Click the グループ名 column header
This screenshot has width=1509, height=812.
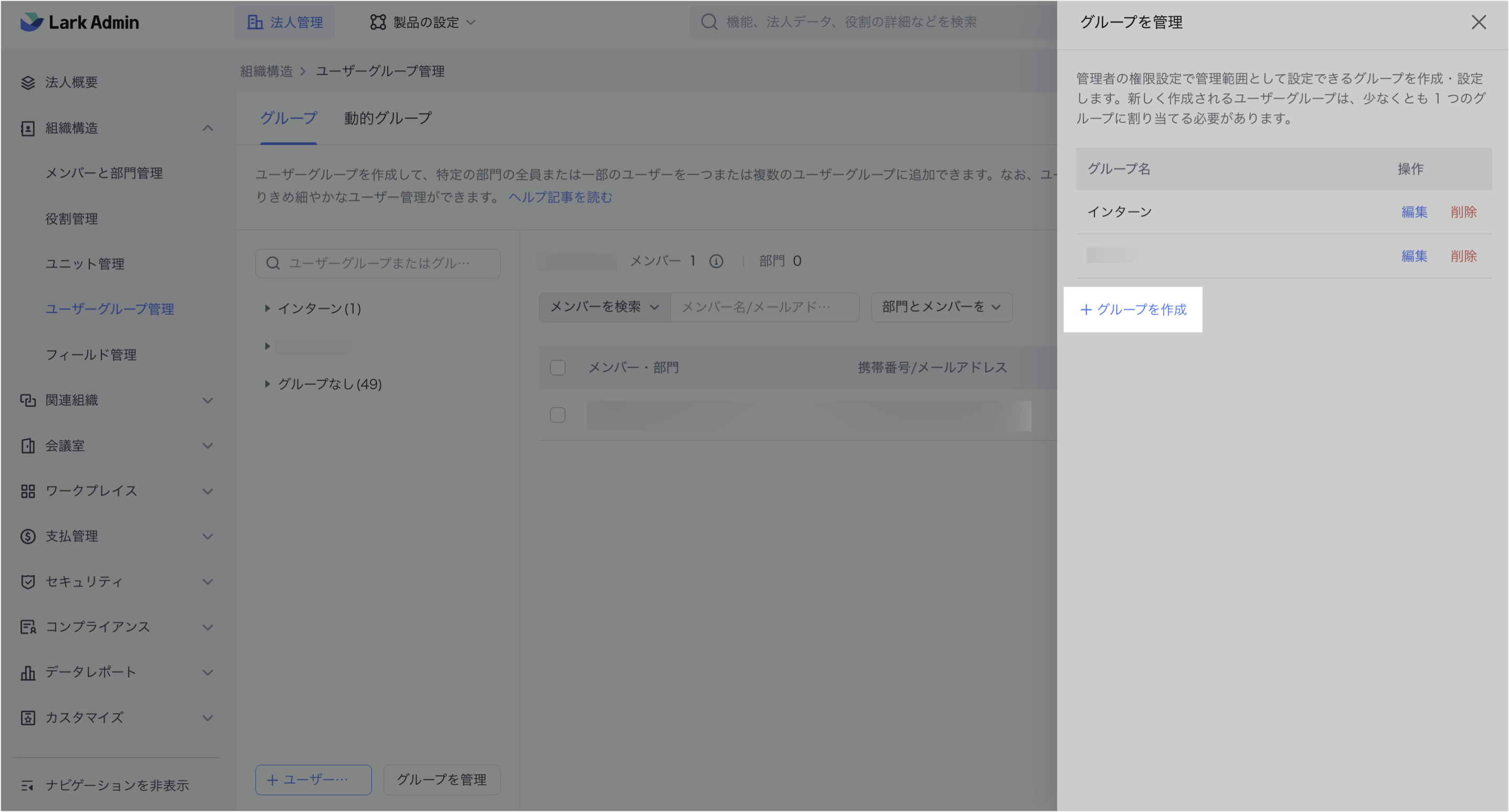[1119, 169]
